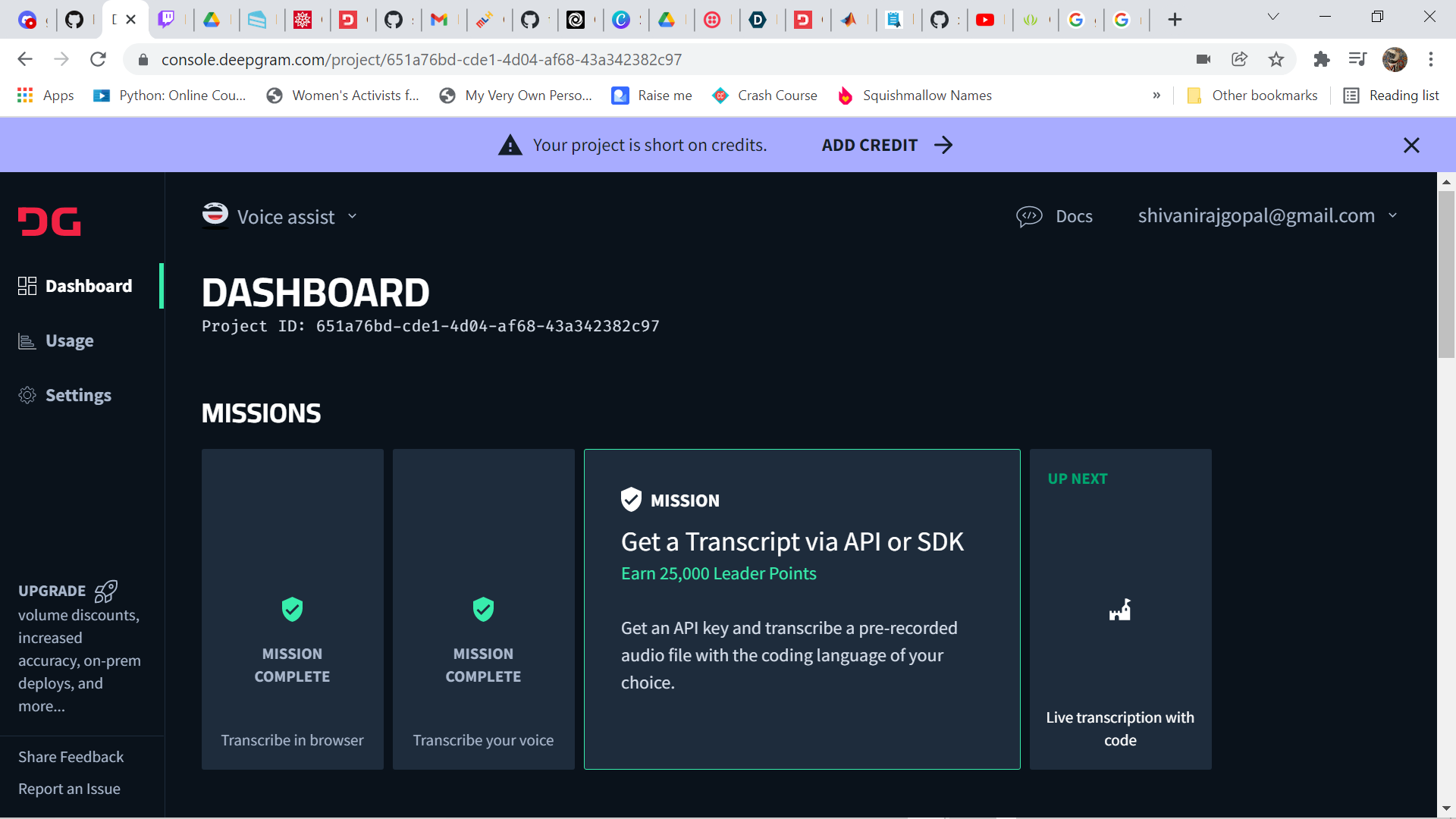Viewport: 1456px width, 819px height.
Task: Click the Voice assist project avatar icon
Action: [x=215, y=215]
